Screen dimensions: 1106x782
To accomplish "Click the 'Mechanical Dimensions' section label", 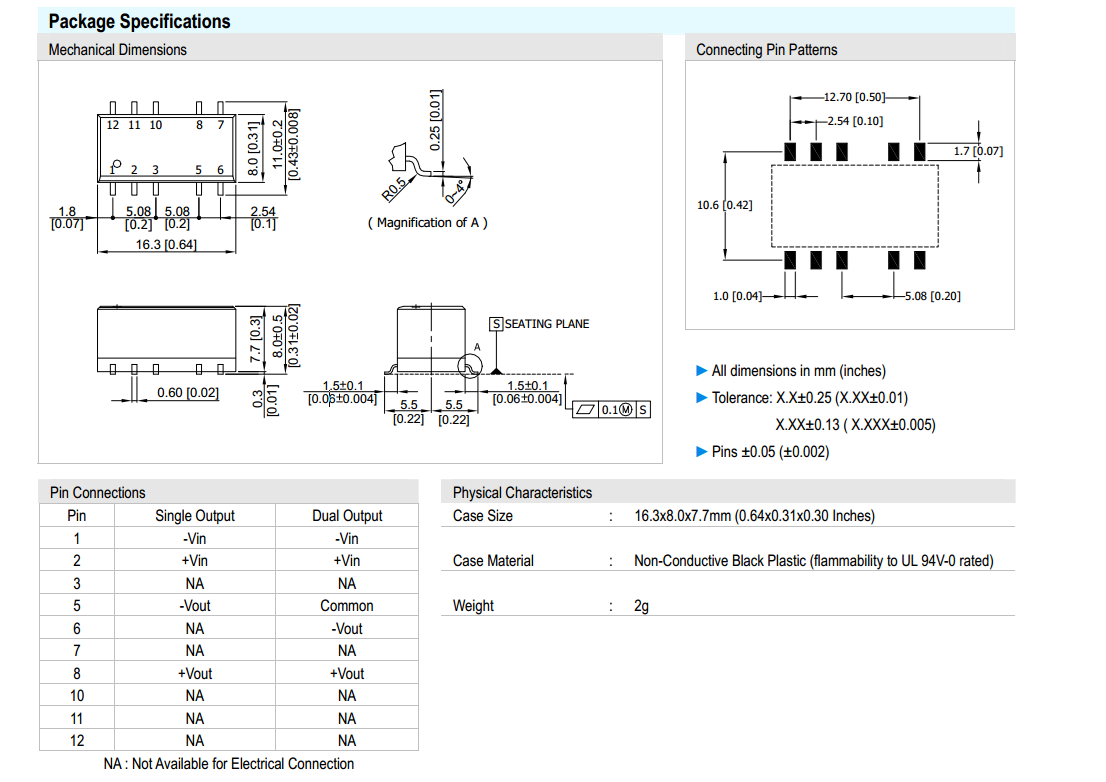I will click(117, 49).
